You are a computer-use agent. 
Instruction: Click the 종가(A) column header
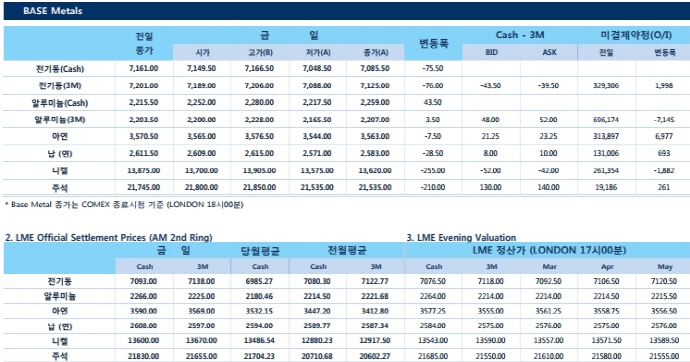(x=375, y=52)
